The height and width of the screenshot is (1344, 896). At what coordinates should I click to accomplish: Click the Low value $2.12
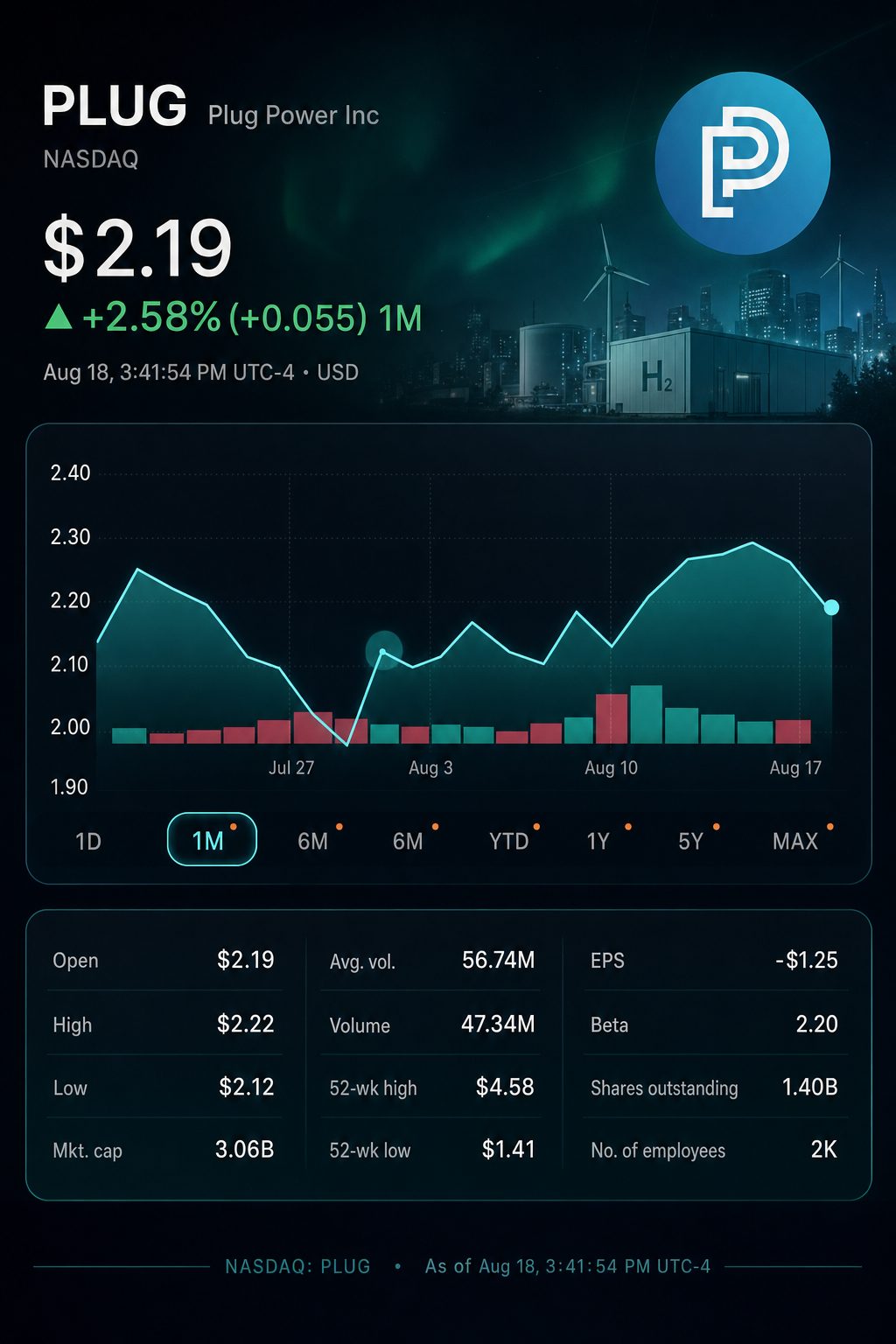pos(247,1087)
